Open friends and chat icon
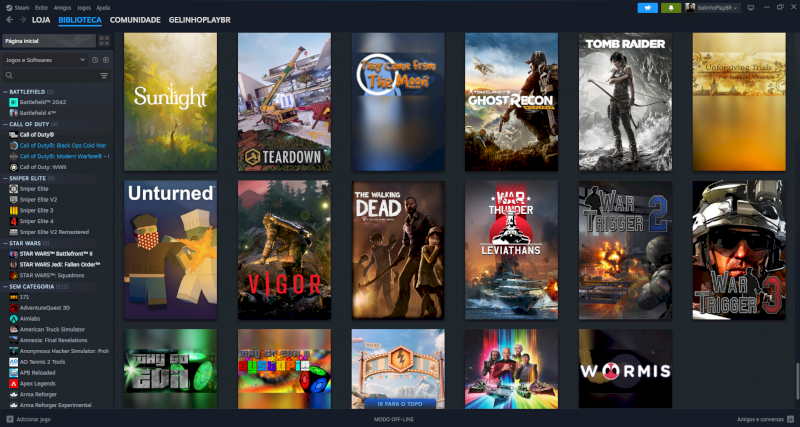 (790, 419)
